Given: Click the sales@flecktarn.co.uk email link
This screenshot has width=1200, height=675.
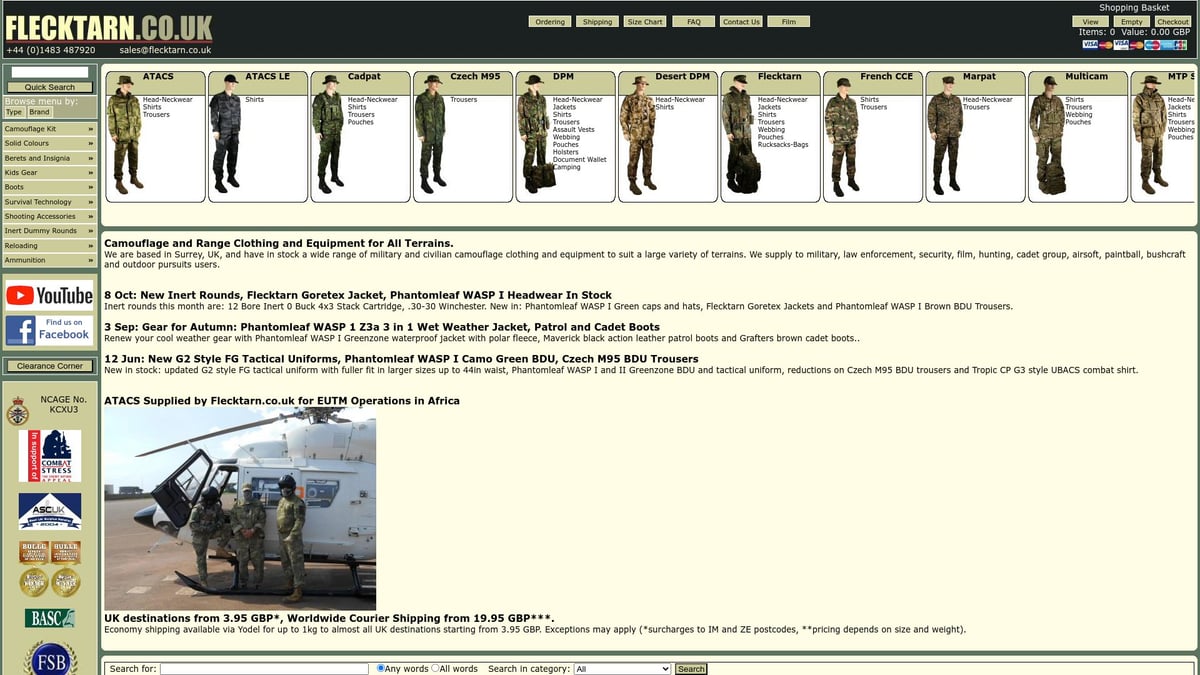Looking at the screenshot, I should coord(163,49).
